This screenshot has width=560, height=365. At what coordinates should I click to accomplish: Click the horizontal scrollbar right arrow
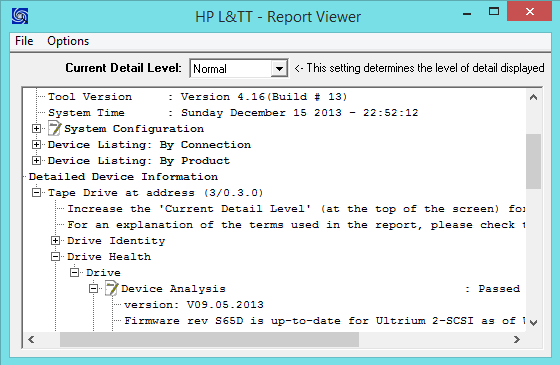pyautogui.click(x=517, y=339)
